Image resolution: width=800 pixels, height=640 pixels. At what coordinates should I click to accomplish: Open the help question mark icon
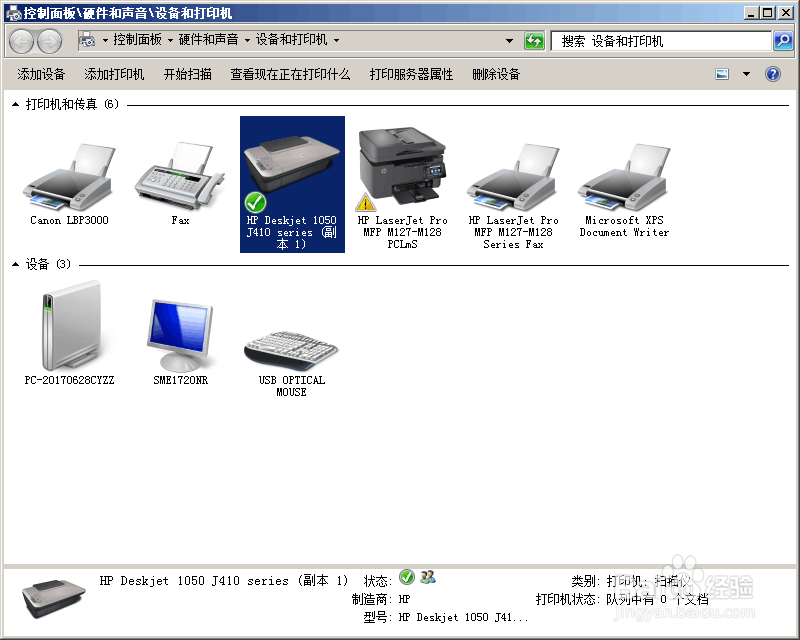[x=772, y=75]
